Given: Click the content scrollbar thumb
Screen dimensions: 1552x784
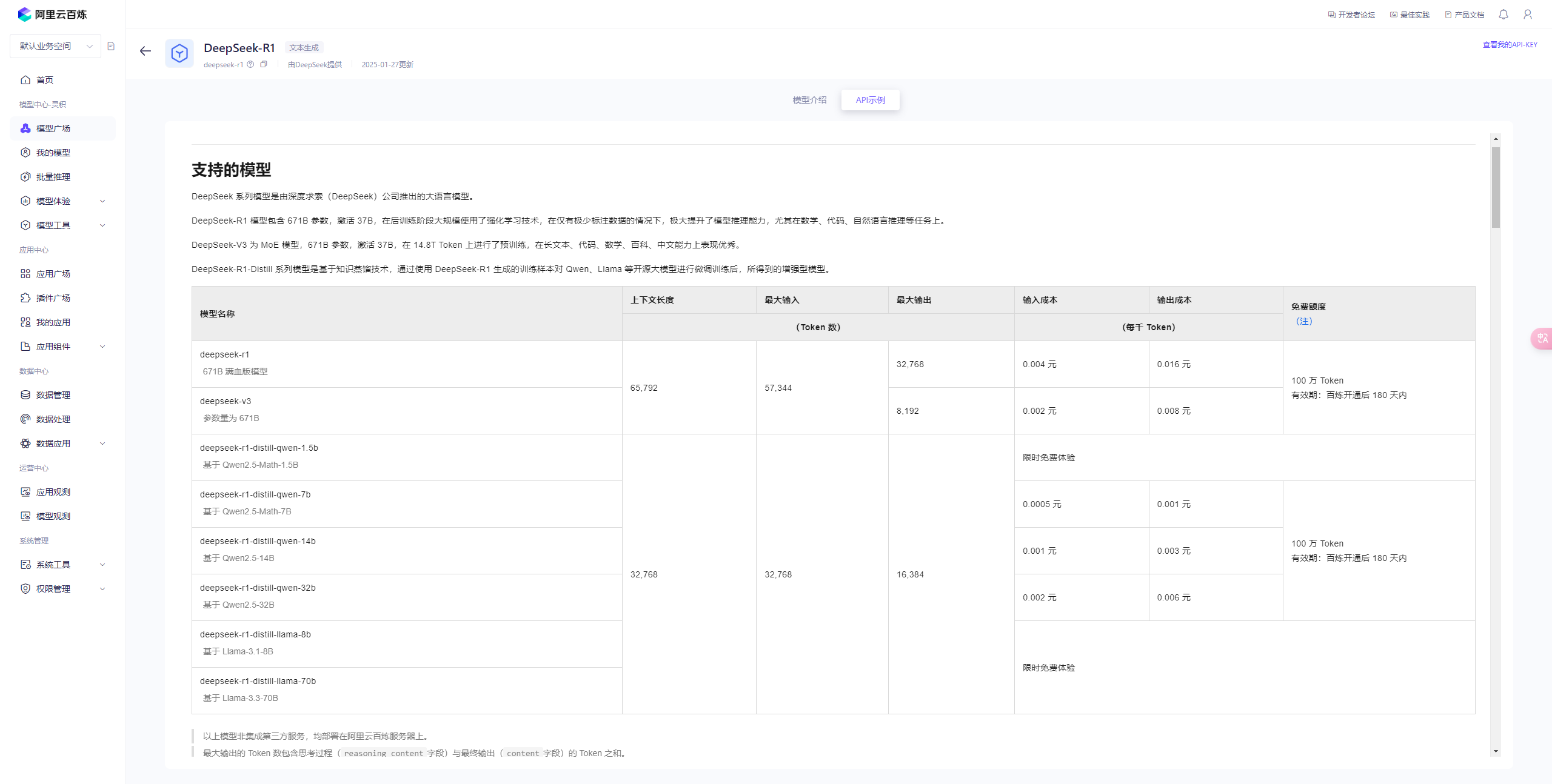Looking at the screenshot, I should tap(1496, 187).
